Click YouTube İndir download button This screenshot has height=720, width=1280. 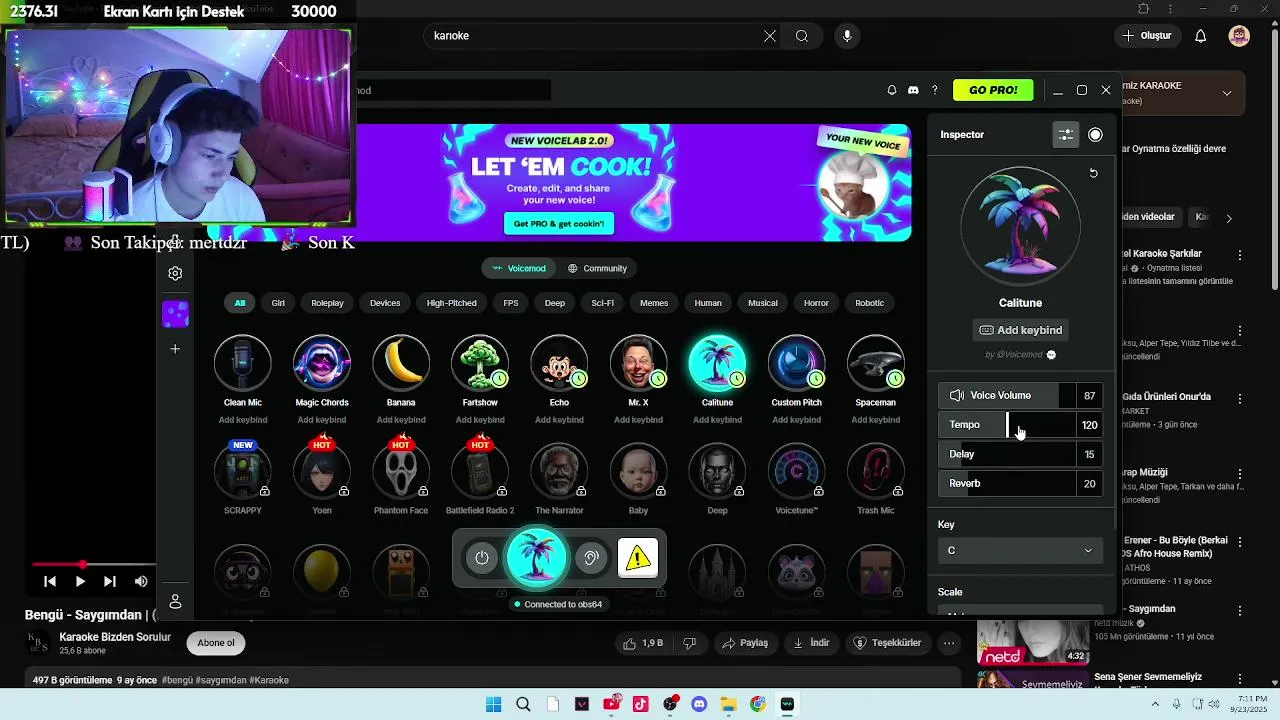(x=811, y=643)
